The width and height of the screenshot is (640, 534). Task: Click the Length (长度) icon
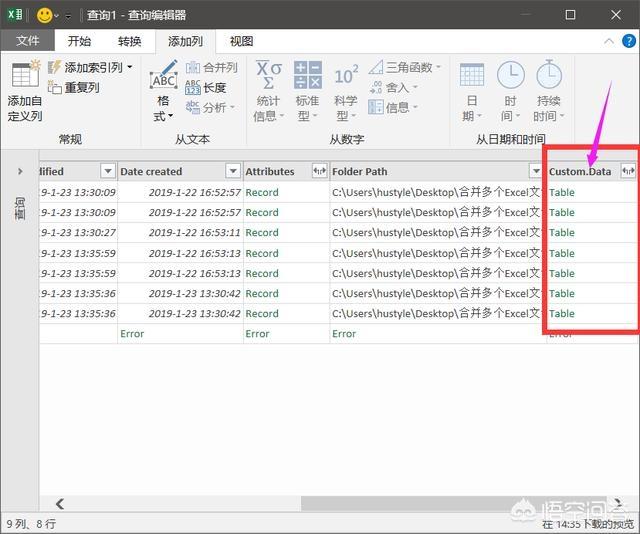pyautogui.click(x=193, y=87)
